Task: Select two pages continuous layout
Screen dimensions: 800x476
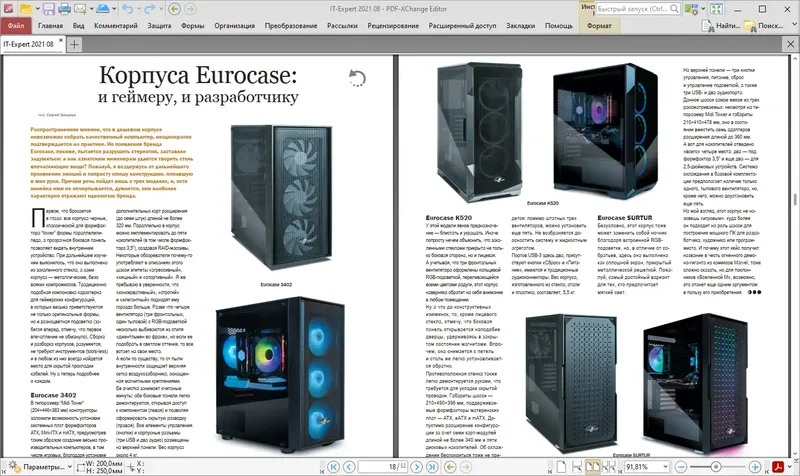Action: (608, 467)
